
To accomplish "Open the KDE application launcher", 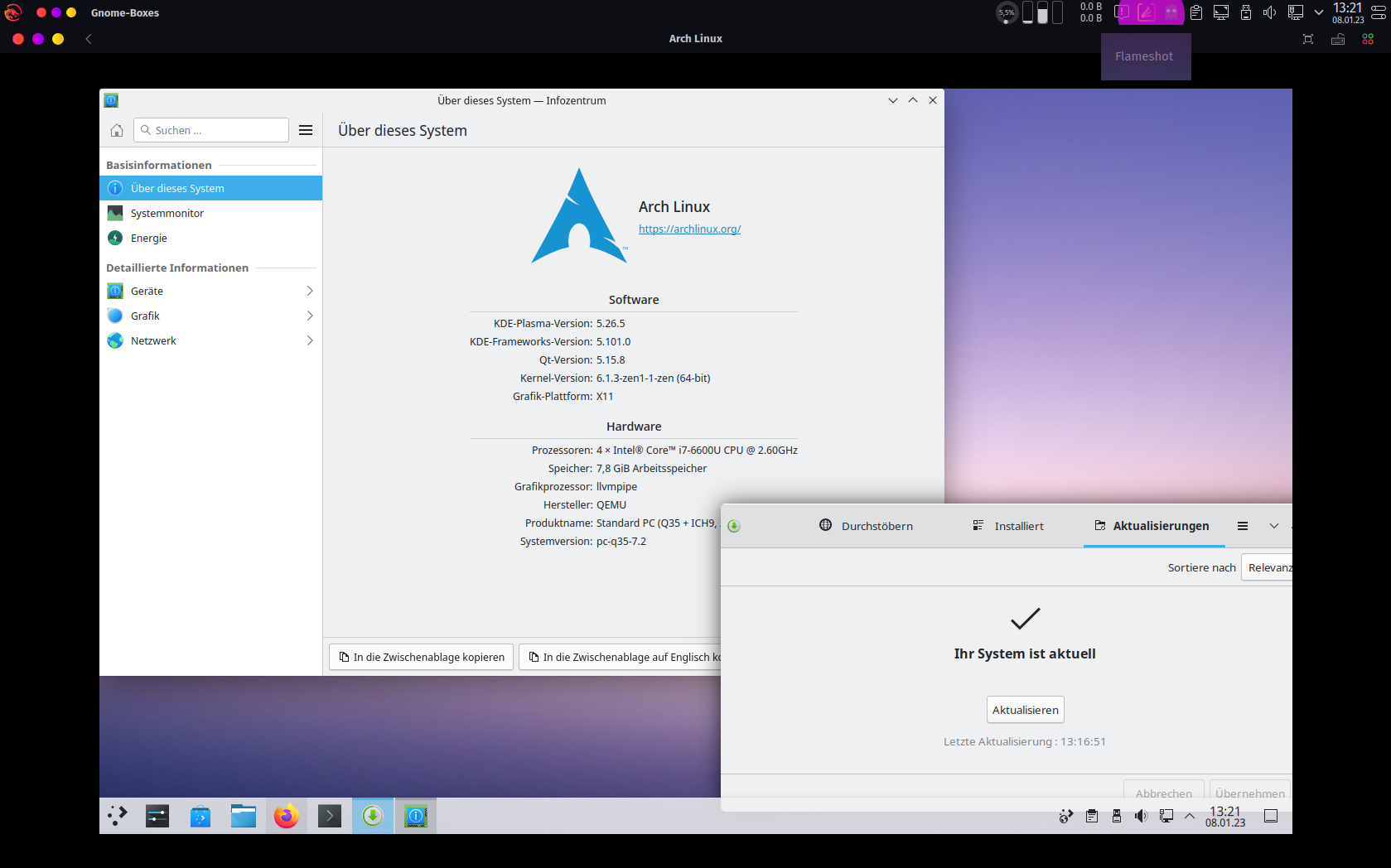I will (118, 817).
